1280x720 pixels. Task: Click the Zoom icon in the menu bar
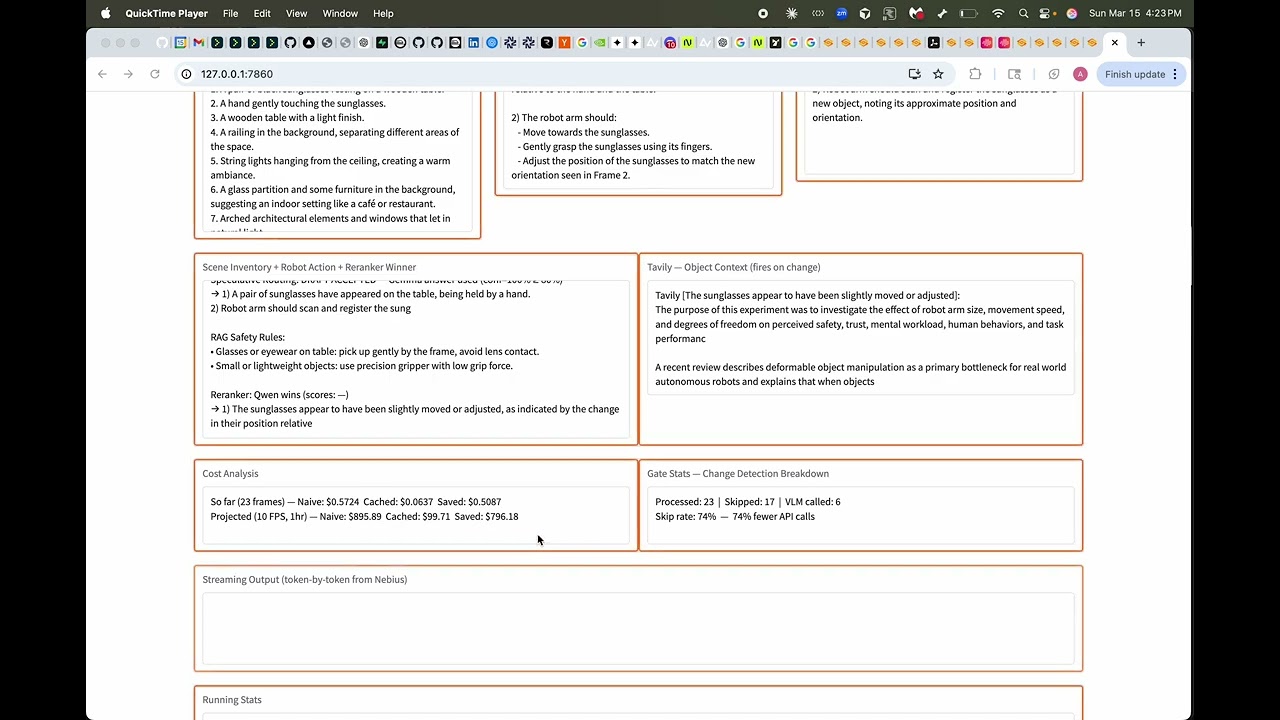pos(841,13)
